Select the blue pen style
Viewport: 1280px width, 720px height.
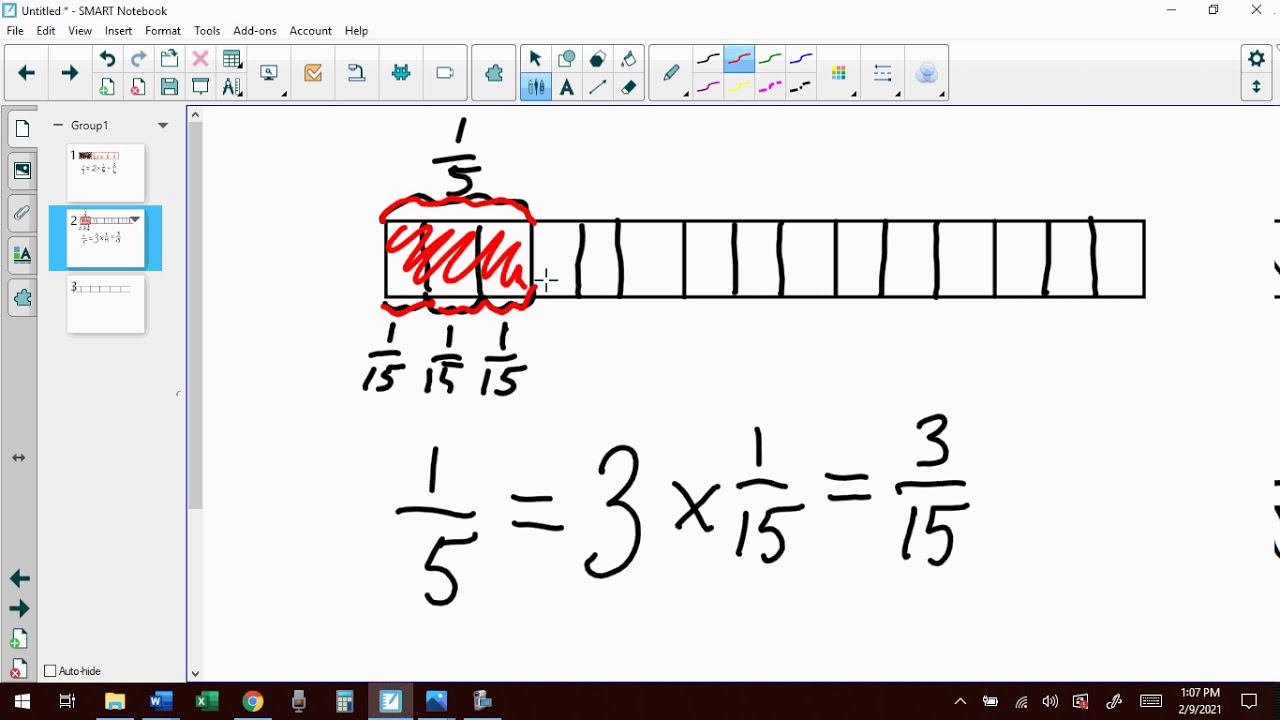click(x=801, y=59)
